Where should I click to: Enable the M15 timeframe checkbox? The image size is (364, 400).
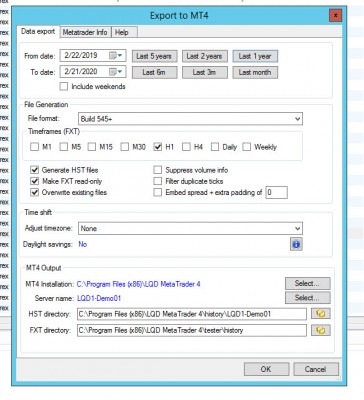point(92,147)
